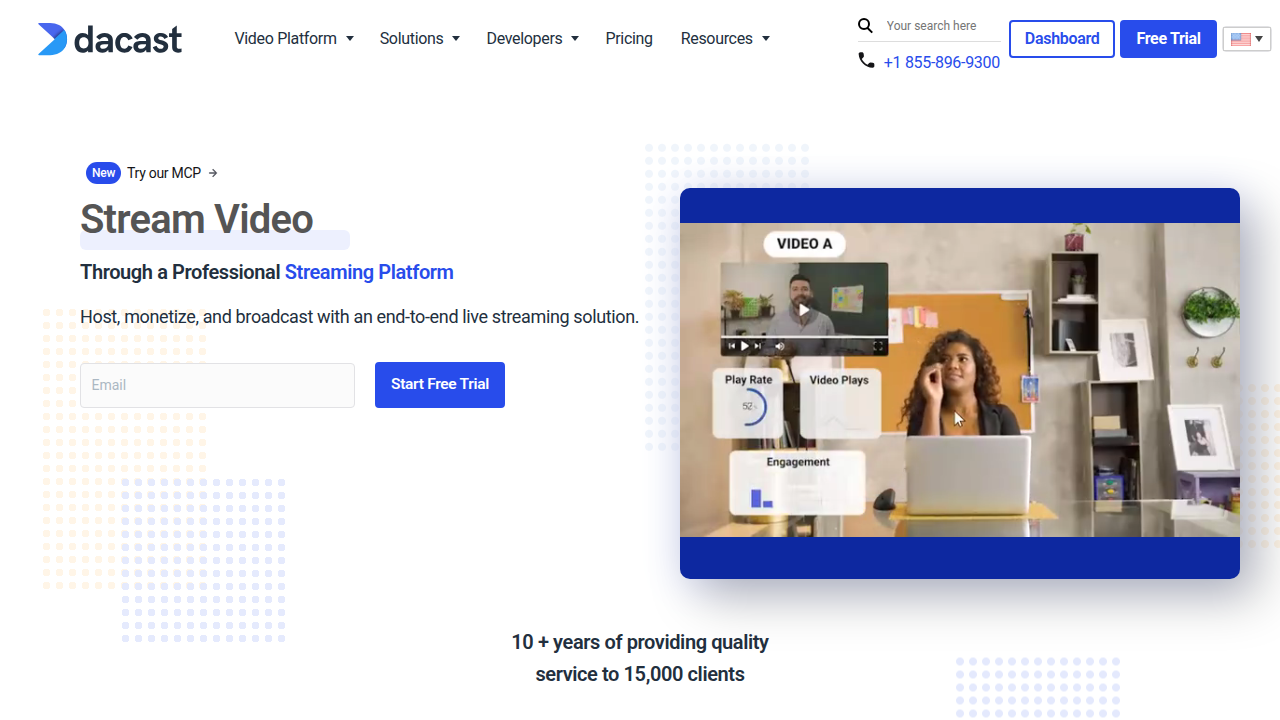Click the "Stream Video" heading
1280x720 pixels.
click(197, 219)
